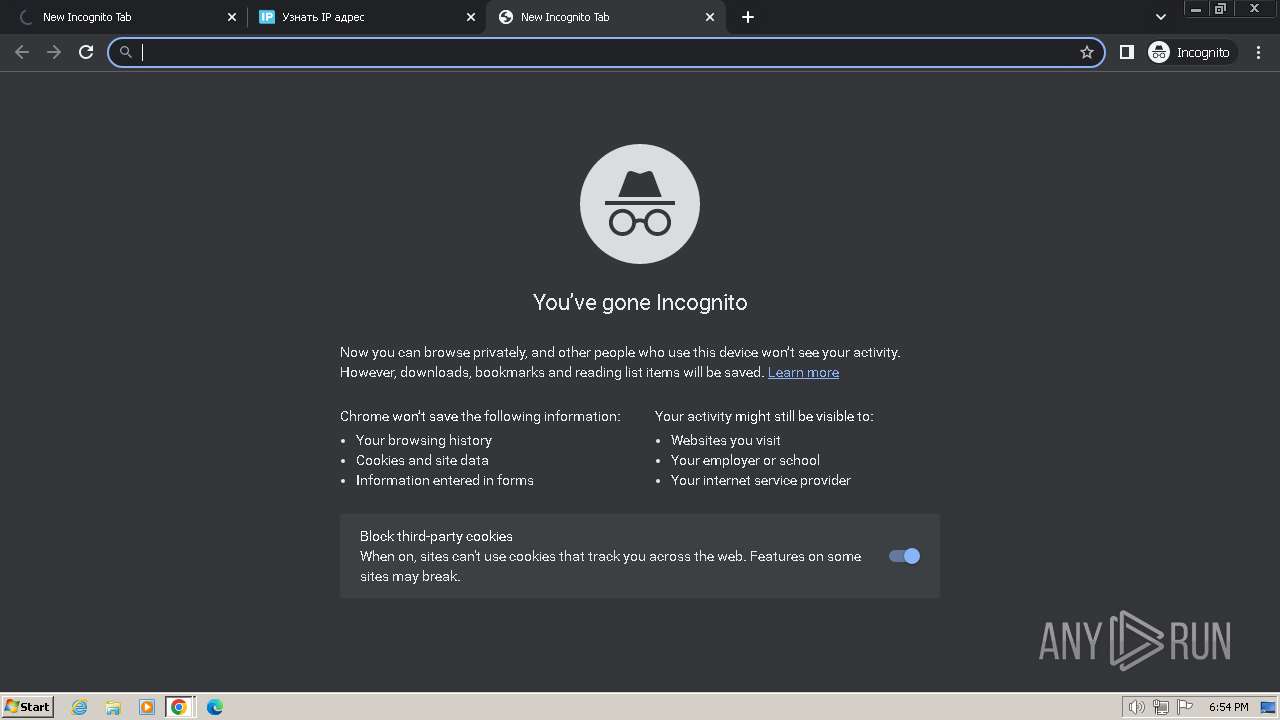
Task: Click the 6:54 PM clock
Action: tap(1228, 707)
